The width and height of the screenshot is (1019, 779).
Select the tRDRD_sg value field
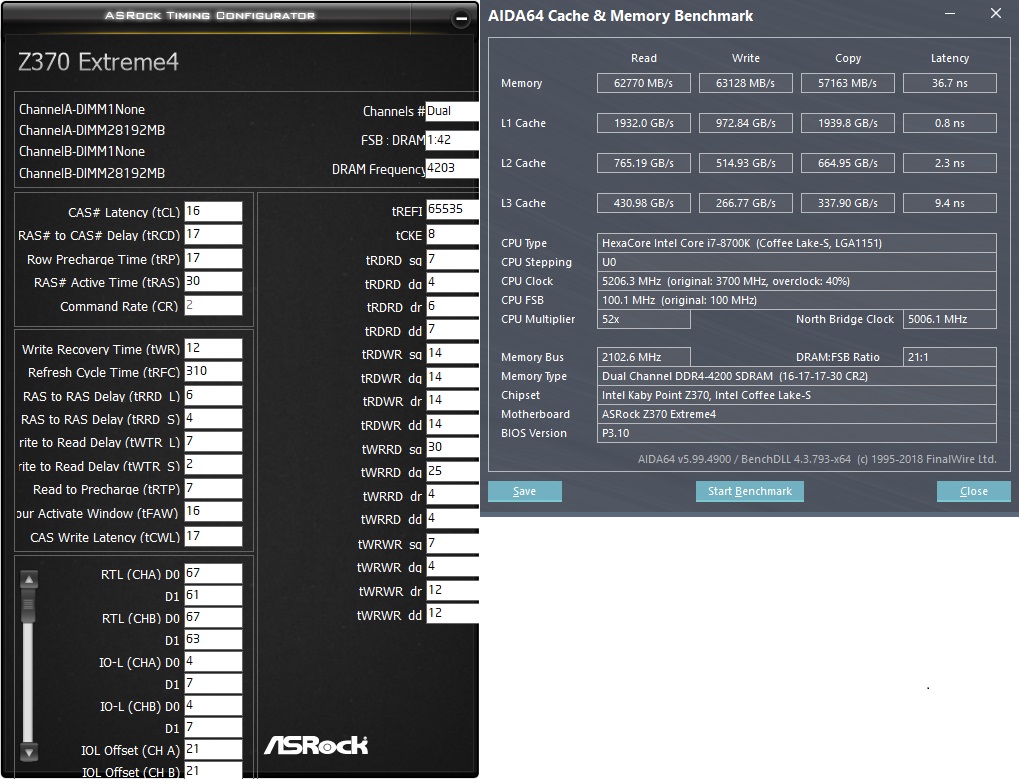[x=452, y=260]
